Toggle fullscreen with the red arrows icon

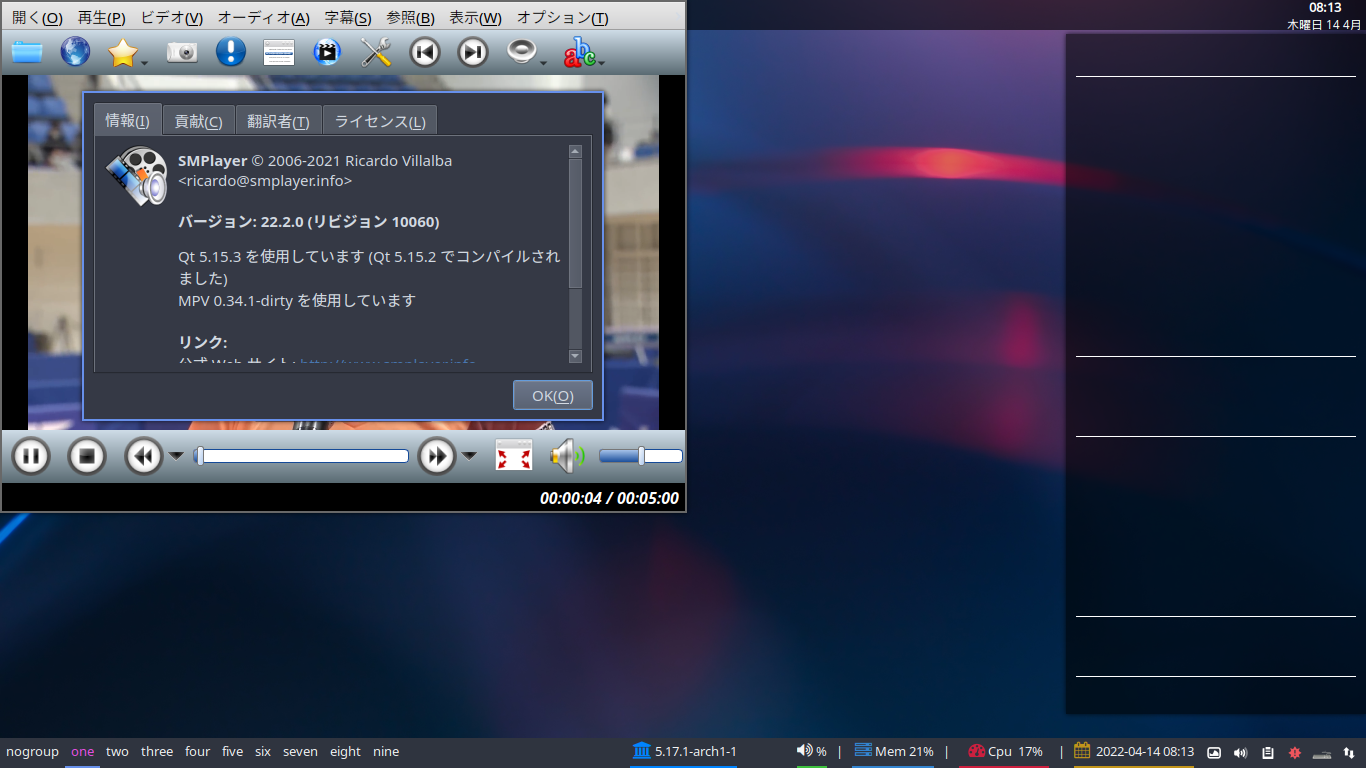(x=514, y=457)
